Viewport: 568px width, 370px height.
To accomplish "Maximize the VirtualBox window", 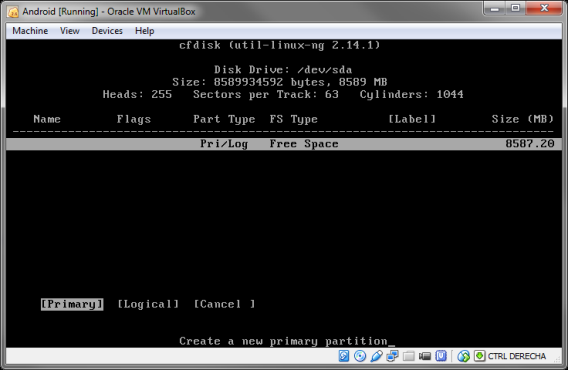I will point(515,8).
